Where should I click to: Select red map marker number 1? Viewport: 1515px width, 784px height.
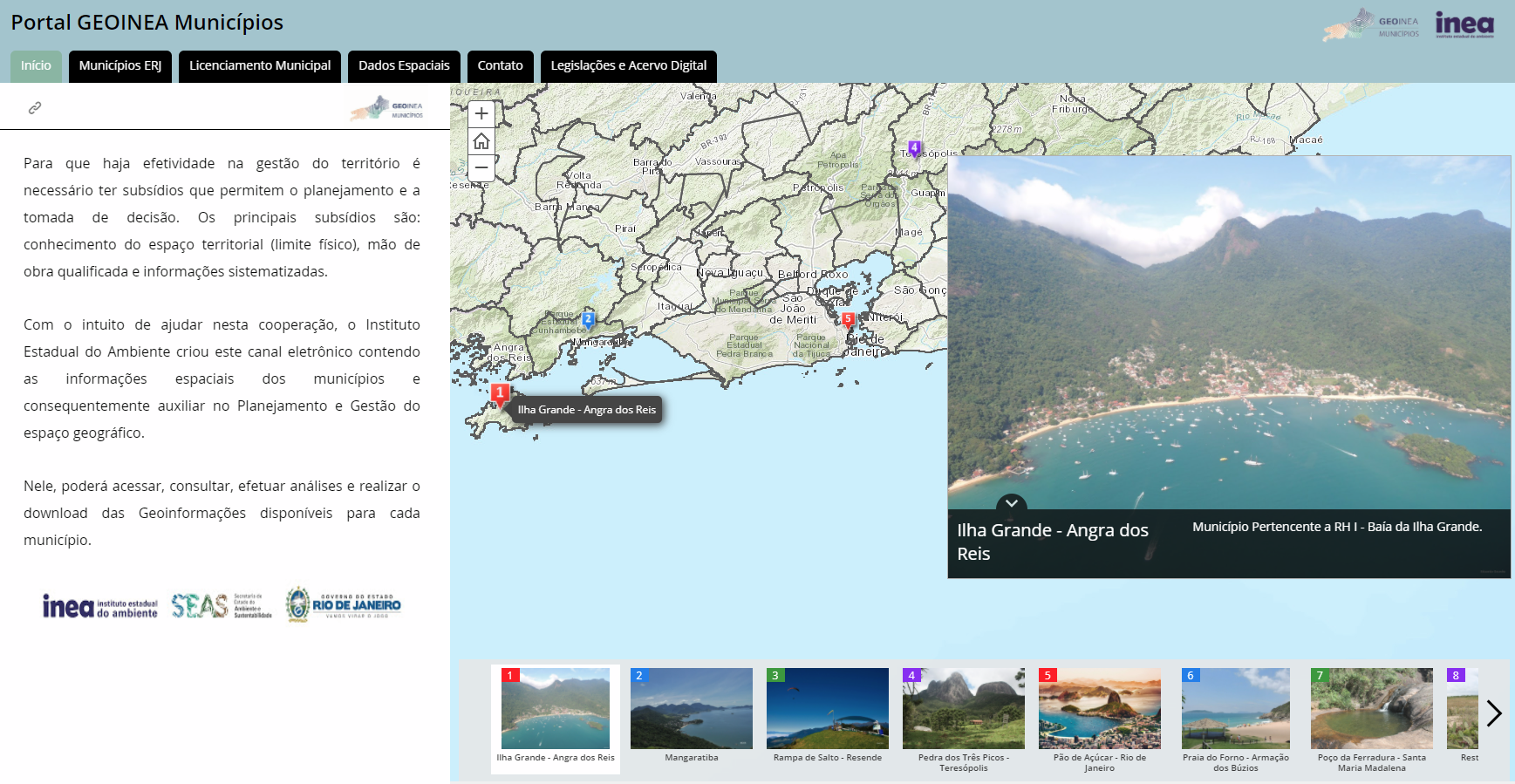(x=500, y=394)
